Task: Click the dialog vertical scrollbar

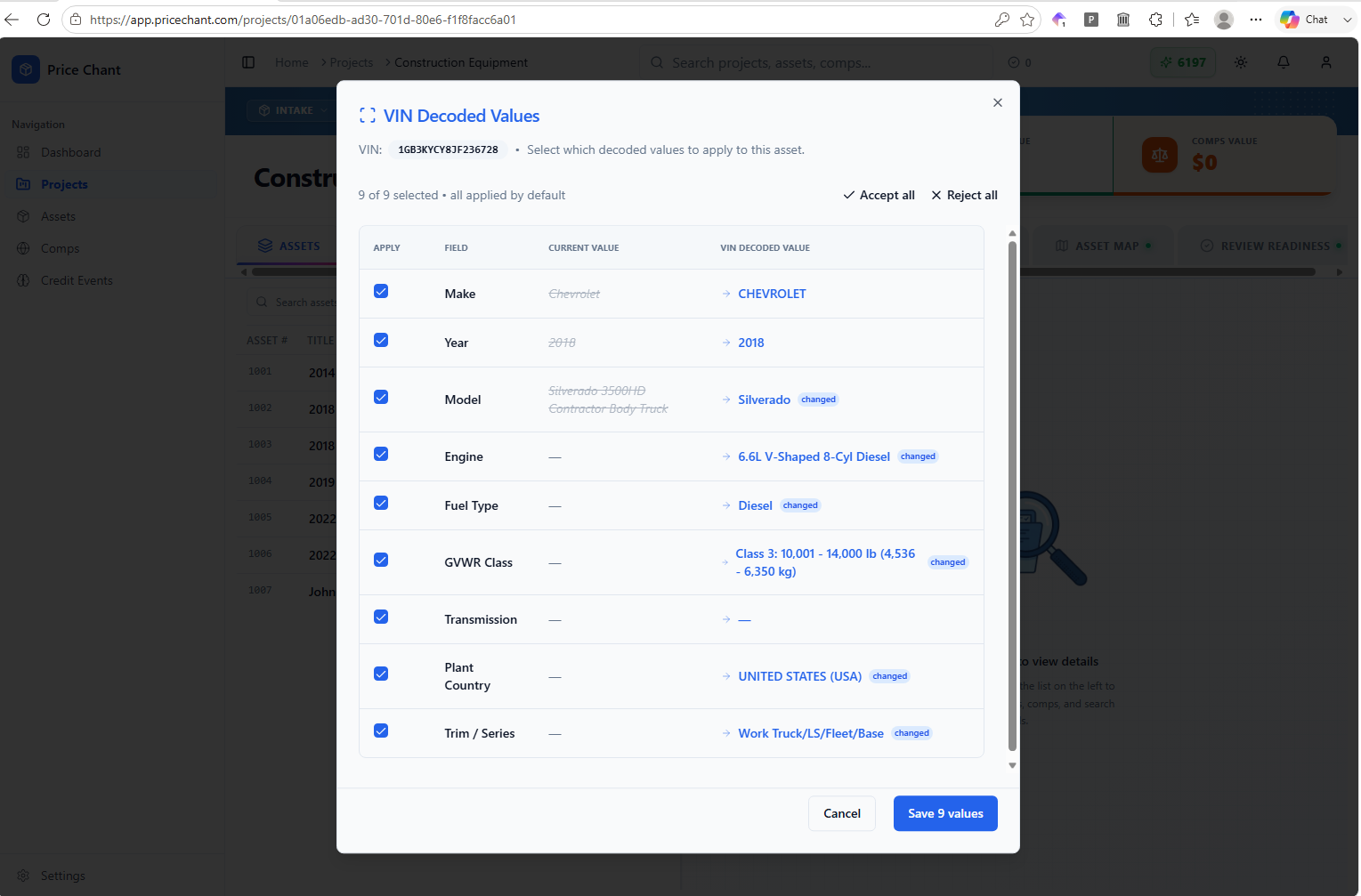Action: pyautogui.click(x=1012, y=495)
